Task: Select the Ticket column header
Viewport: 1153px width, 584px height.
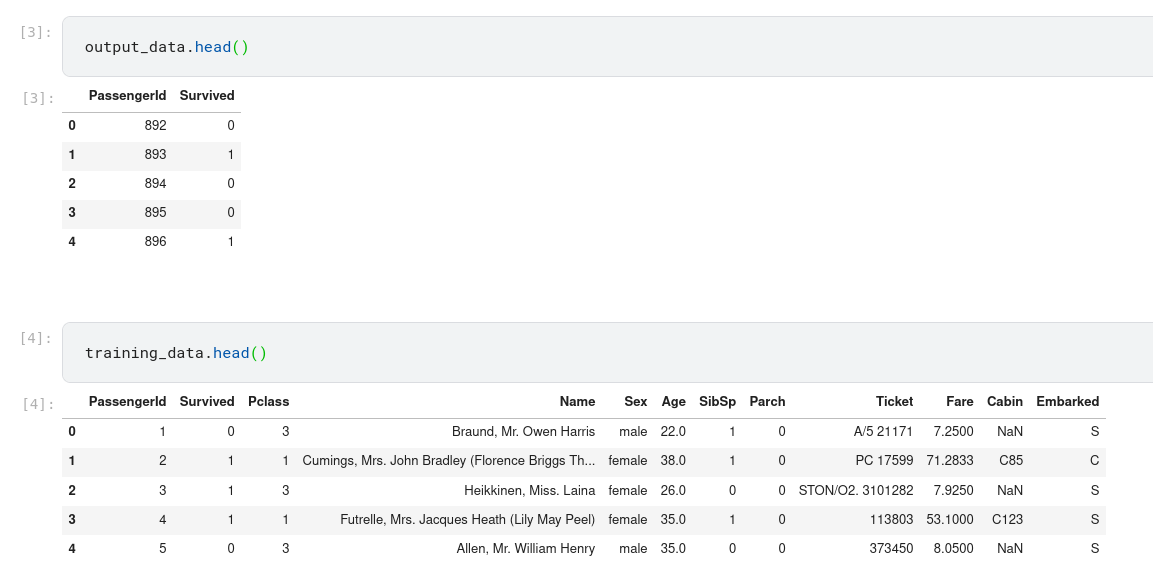Action: [x=894, y=401]
